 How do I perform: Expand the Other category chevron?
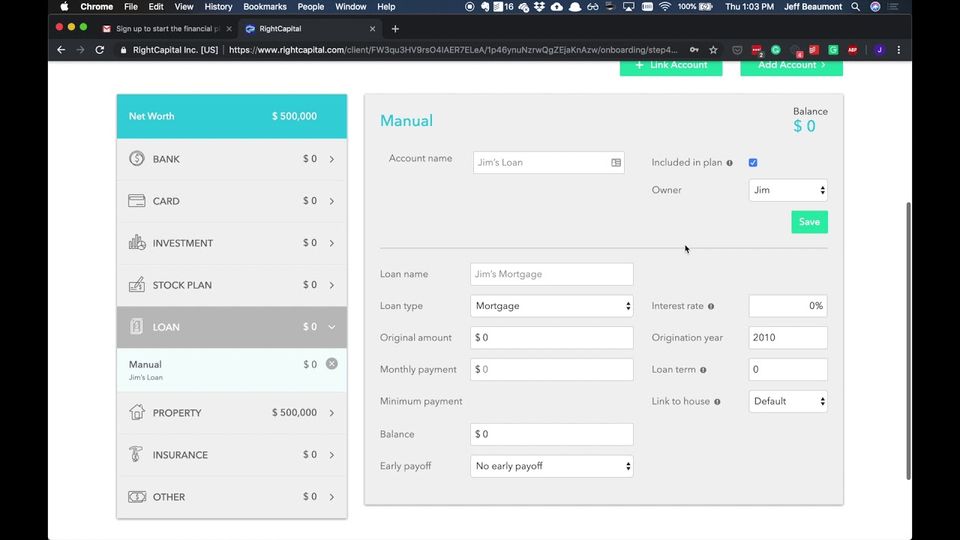coord(332,497)
